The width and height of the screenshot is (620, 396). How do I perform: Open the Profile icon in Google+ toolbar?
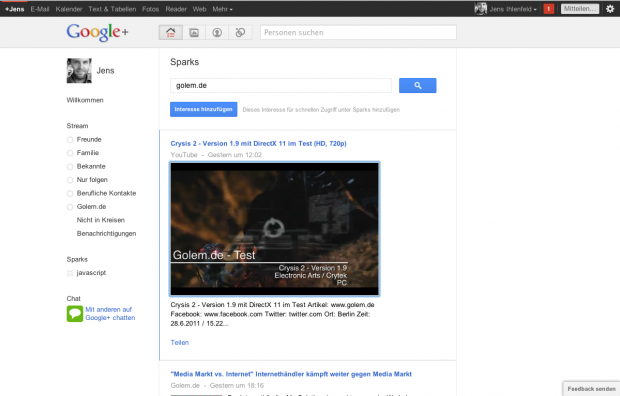(x=217, y=32)
